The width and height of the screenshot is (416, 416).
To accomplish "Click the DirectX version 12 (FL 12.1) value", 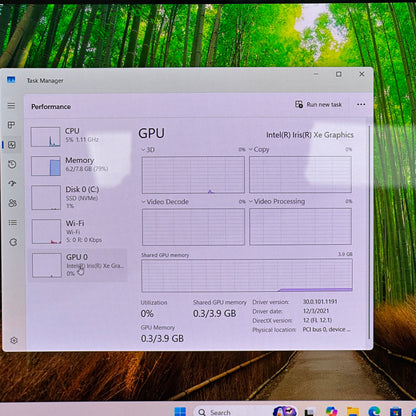I will 317,320.
